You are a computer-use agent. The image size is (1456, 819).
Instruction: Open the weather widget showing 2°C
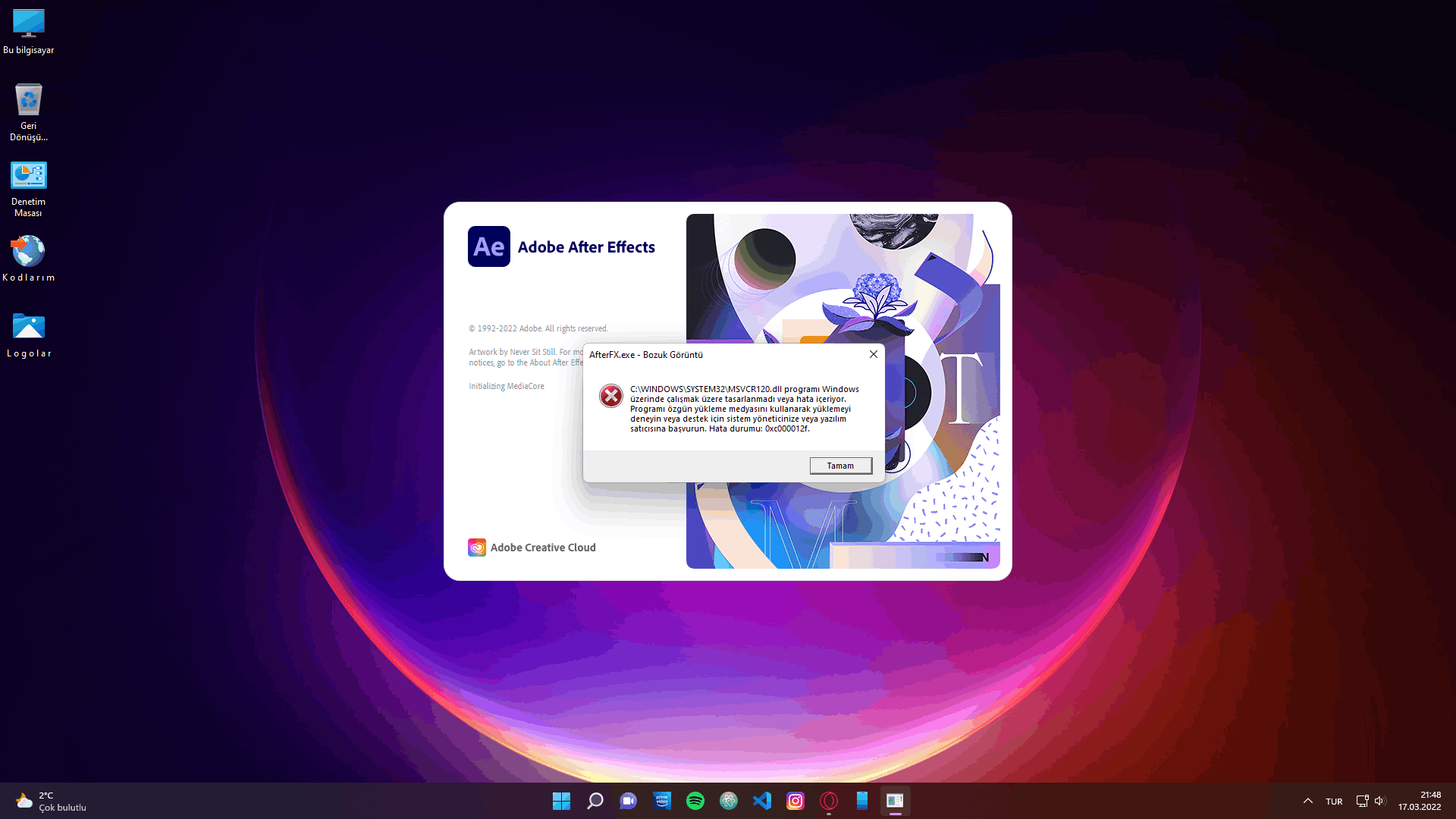pos(50,801)
